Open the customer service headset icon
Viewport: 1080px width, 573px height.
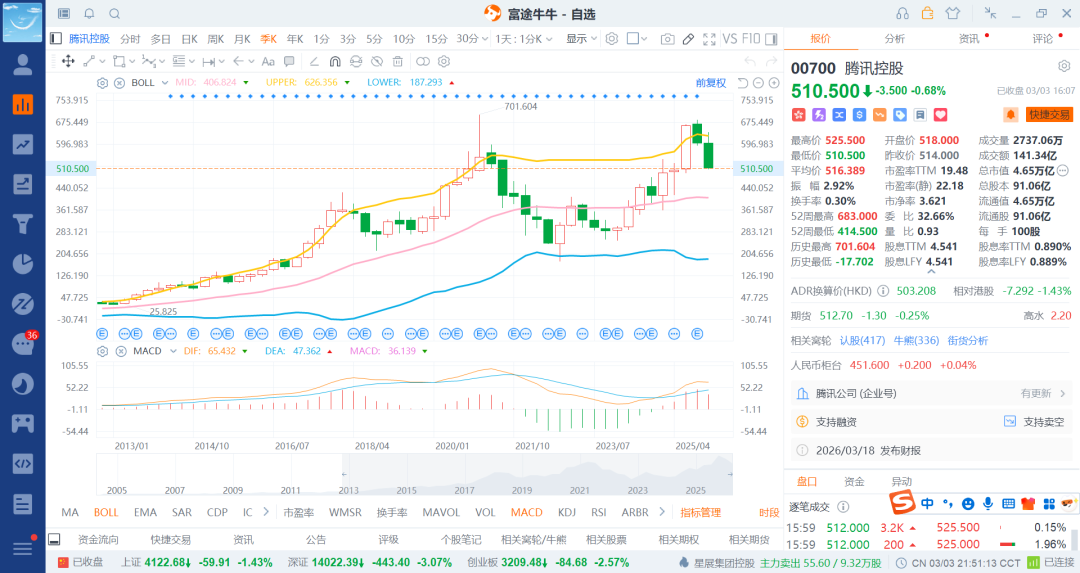click(x=902, y=13)
